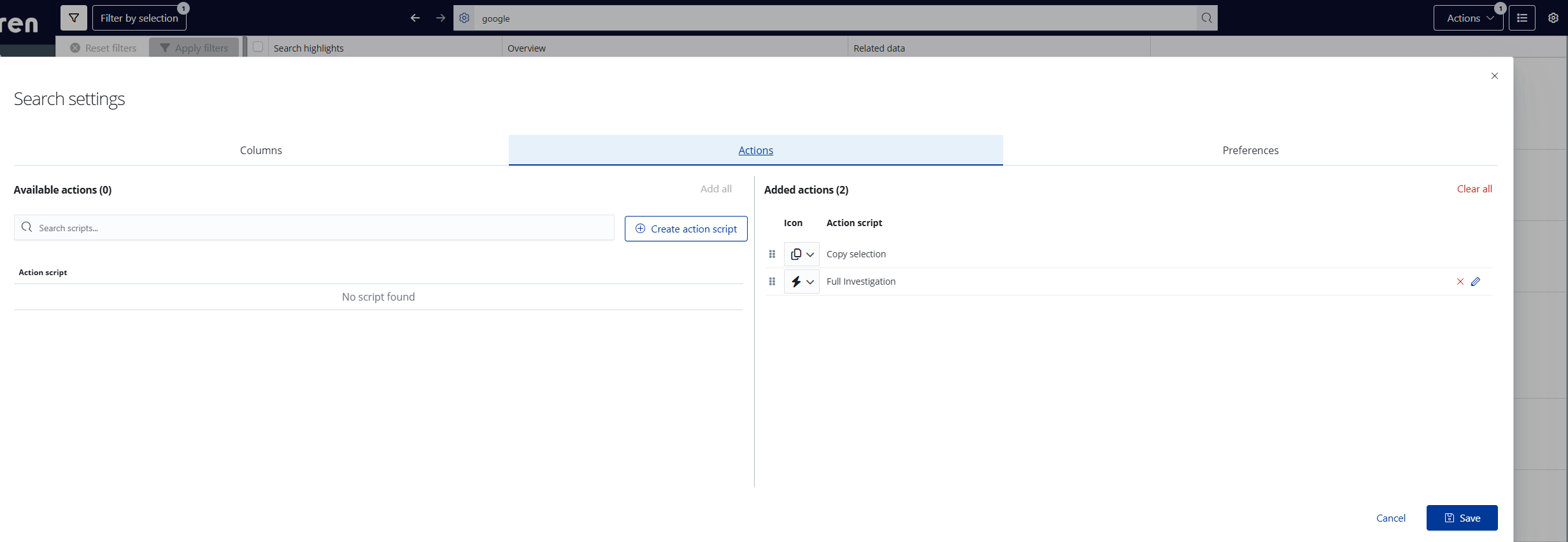Edit Full Investigation script with pencil icon
Viewport: 1568px width, 542px height.
1476,282
